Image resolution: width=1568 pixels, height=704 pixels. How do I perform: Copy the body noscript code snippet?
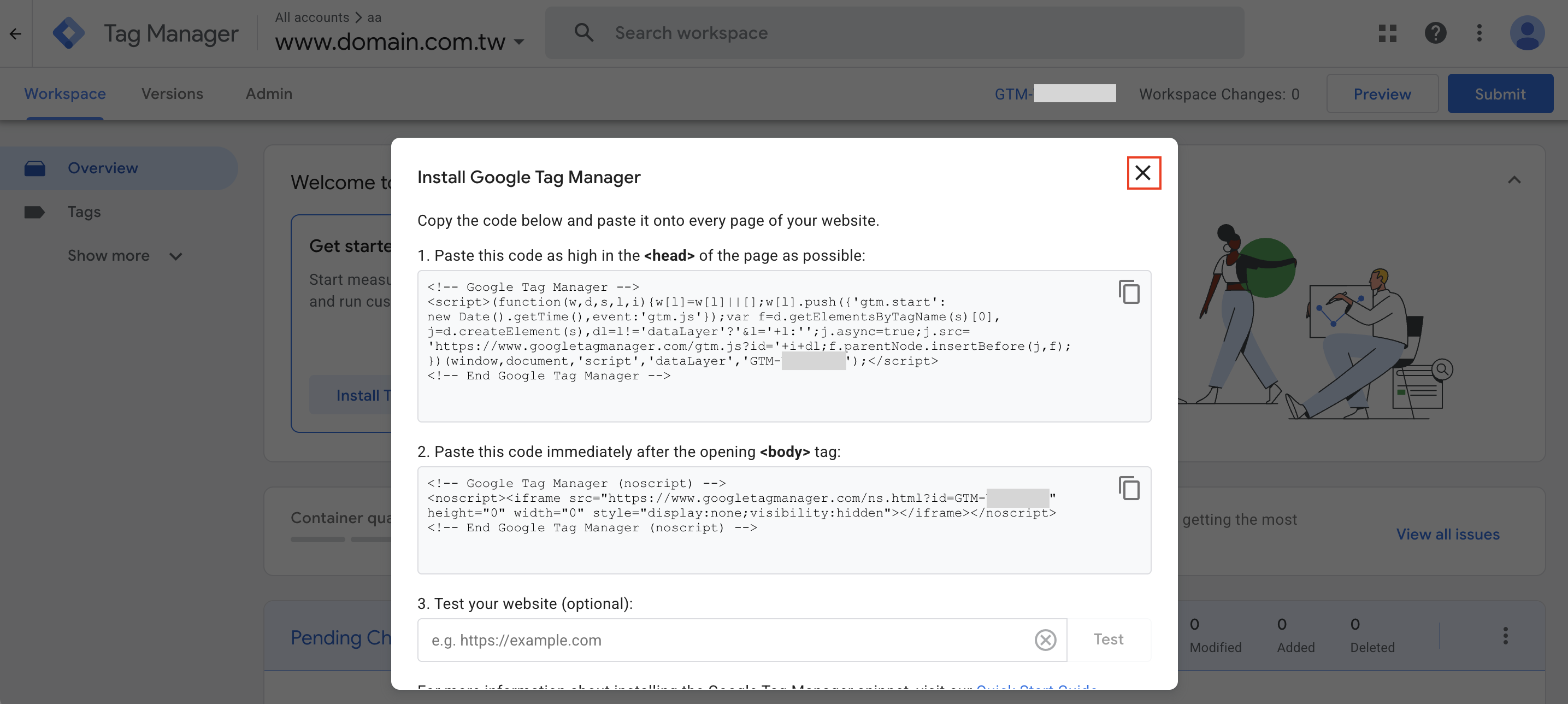(1129, 488)
